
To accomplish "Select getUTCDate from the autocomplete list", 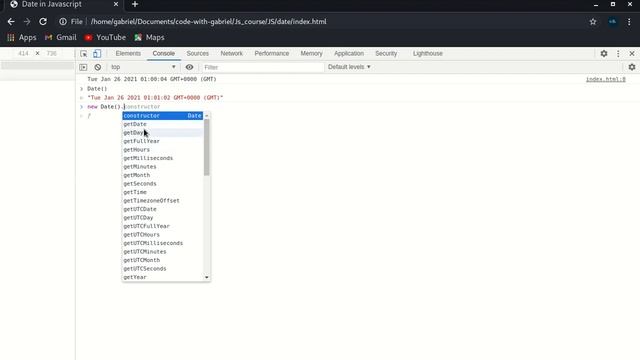I will 163,209.
